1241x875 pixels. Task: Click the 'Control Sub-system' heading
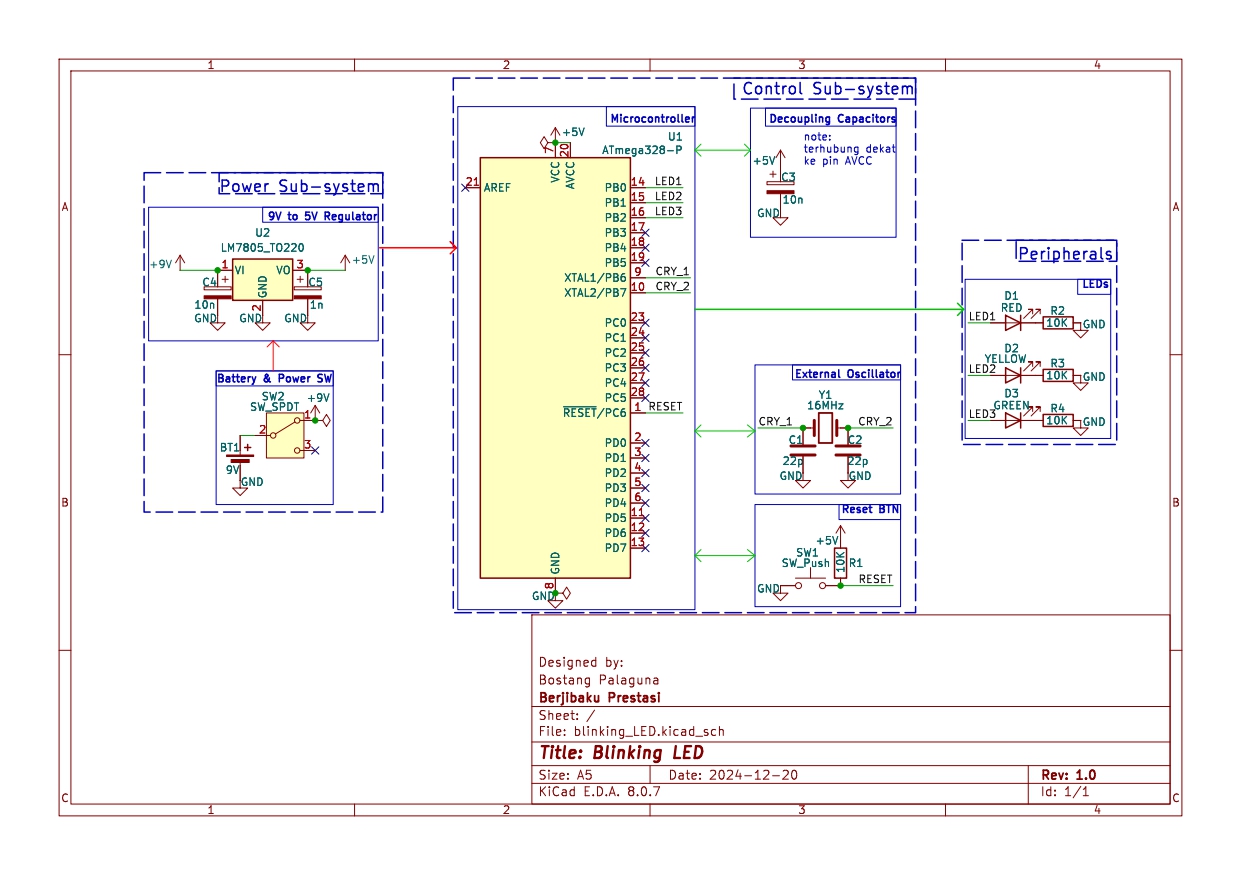[x=828, y=89]
